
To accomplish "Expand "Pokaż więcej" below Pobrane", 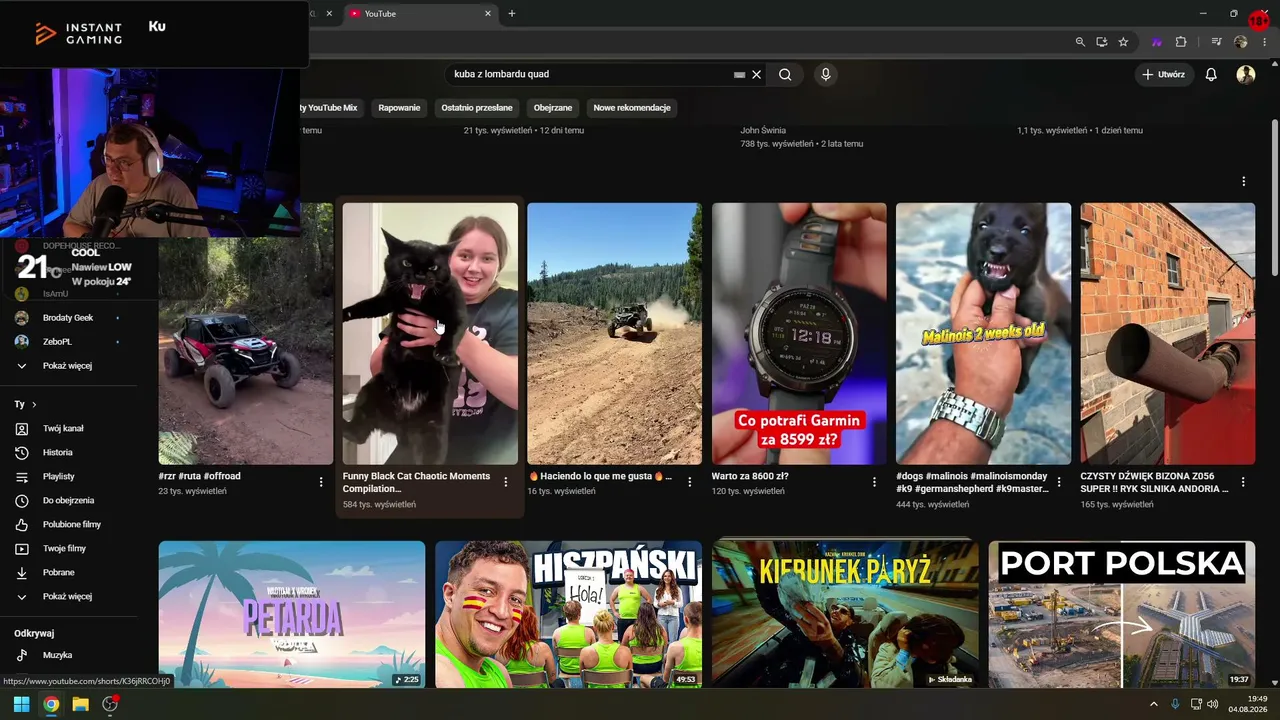I will (x=67, y=596).
